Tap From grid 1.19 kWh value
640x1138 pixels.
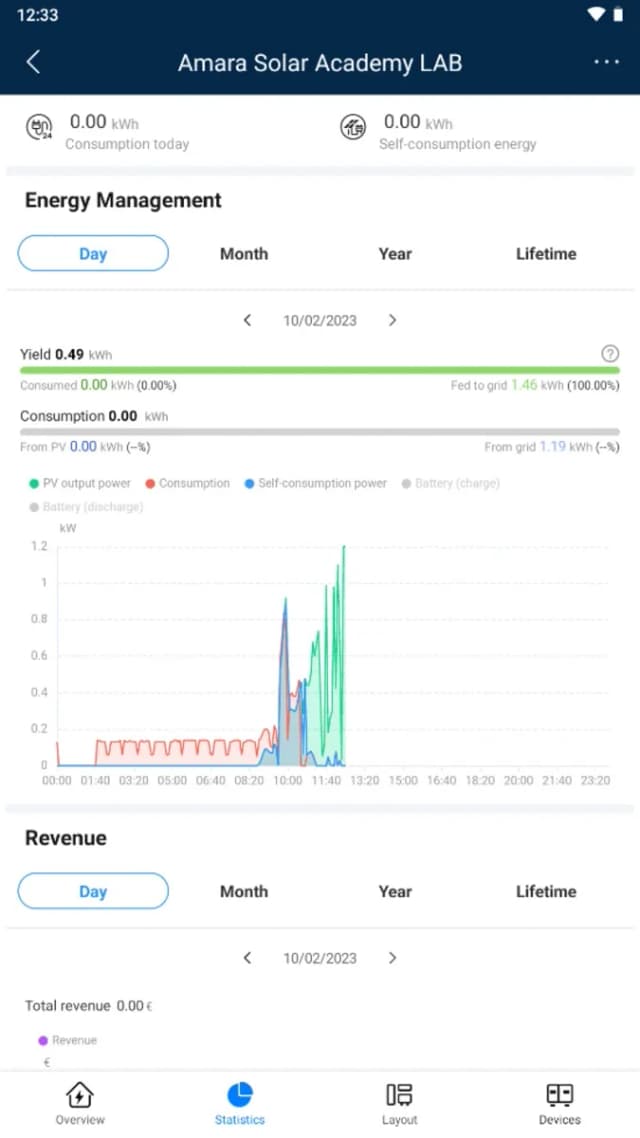coord(552,447)
